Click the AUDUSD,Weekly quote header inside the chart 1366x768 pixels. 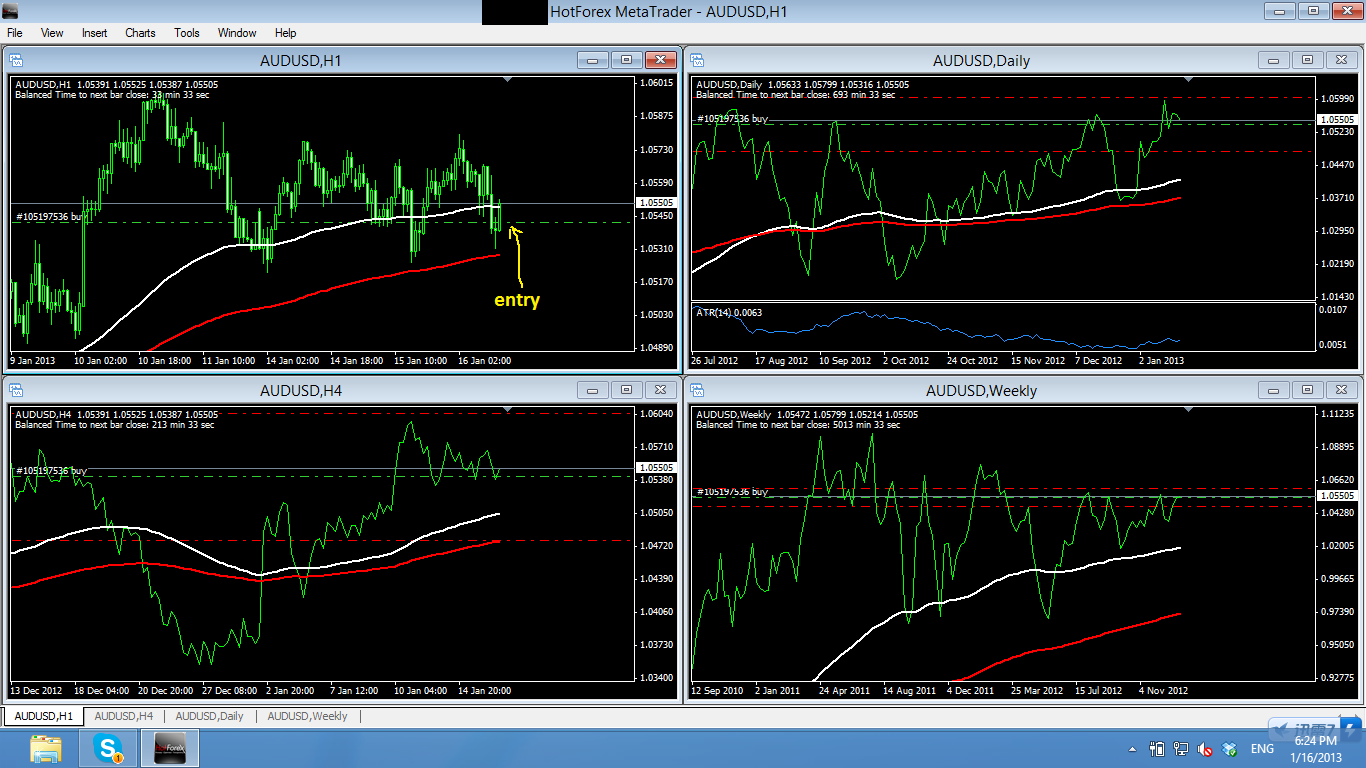click(806, 414)
